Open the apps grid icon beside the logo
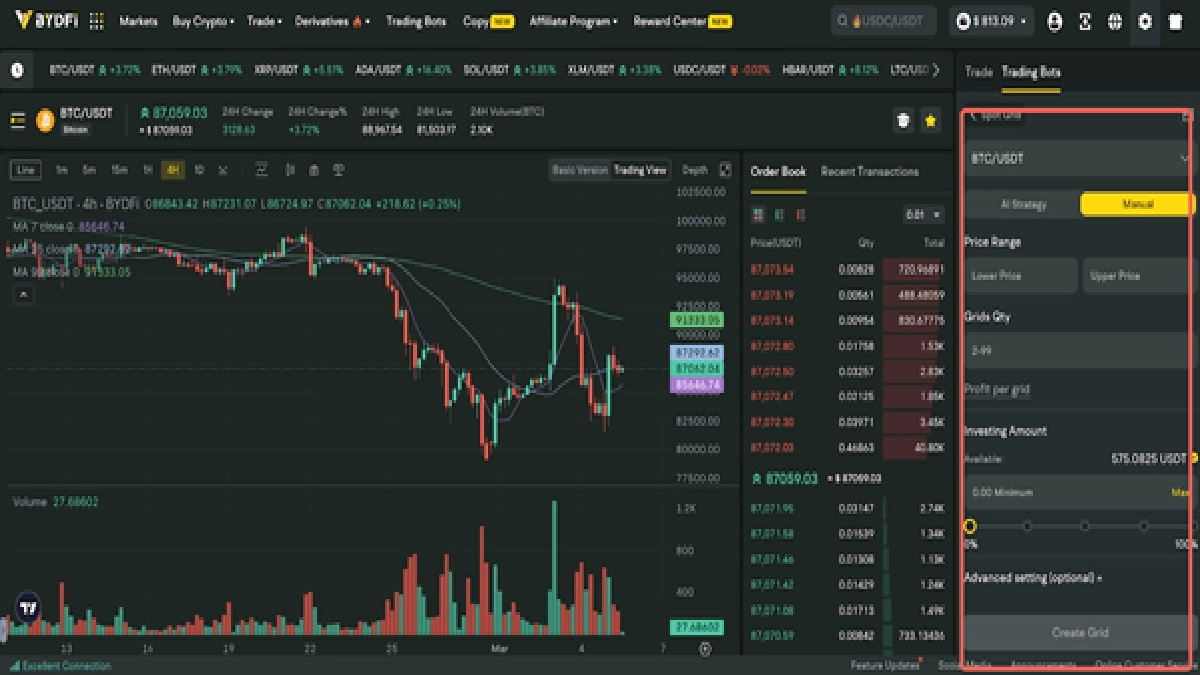The image size is (1200, 675). tap(96, 21)
